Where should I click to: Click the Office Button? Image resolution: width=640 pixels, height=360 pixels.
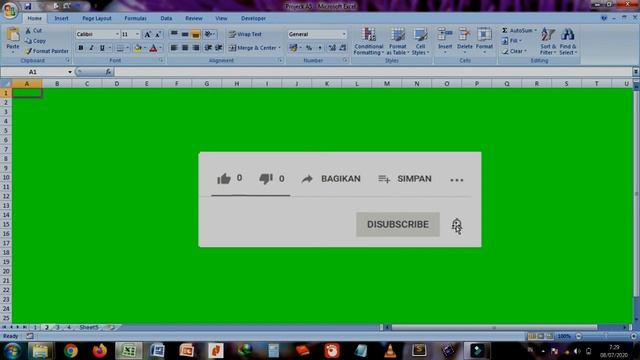(x=10, y=10)
